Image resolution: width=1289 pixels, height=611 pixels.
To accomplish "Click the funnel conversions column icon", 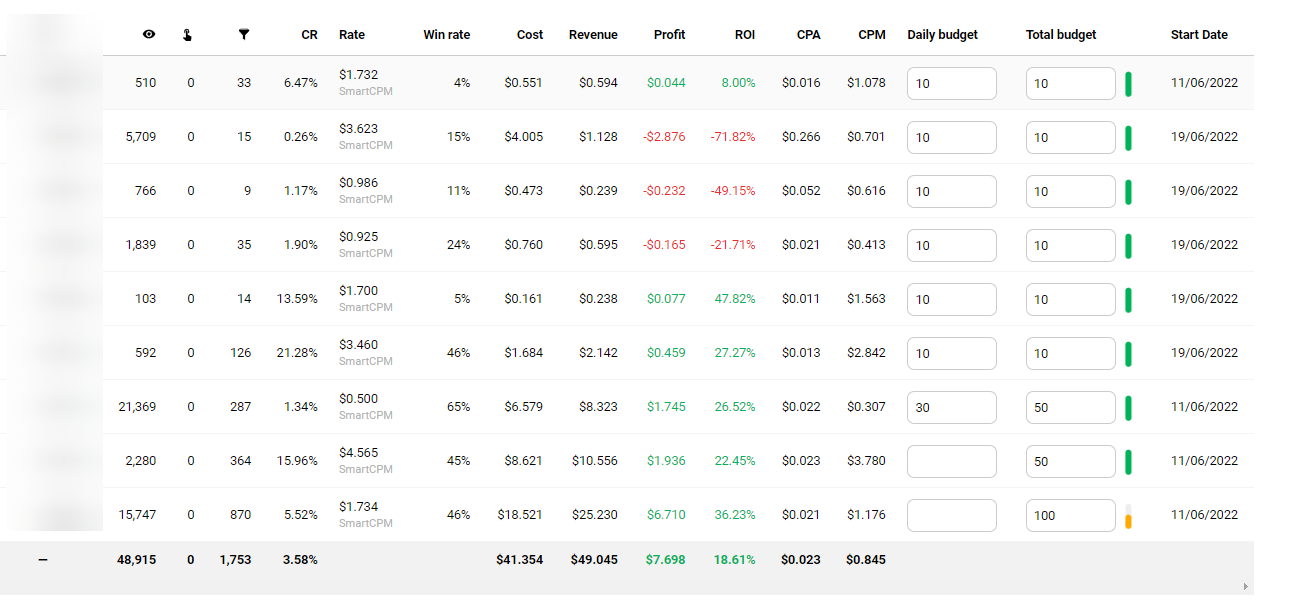I will pos(244,34).
